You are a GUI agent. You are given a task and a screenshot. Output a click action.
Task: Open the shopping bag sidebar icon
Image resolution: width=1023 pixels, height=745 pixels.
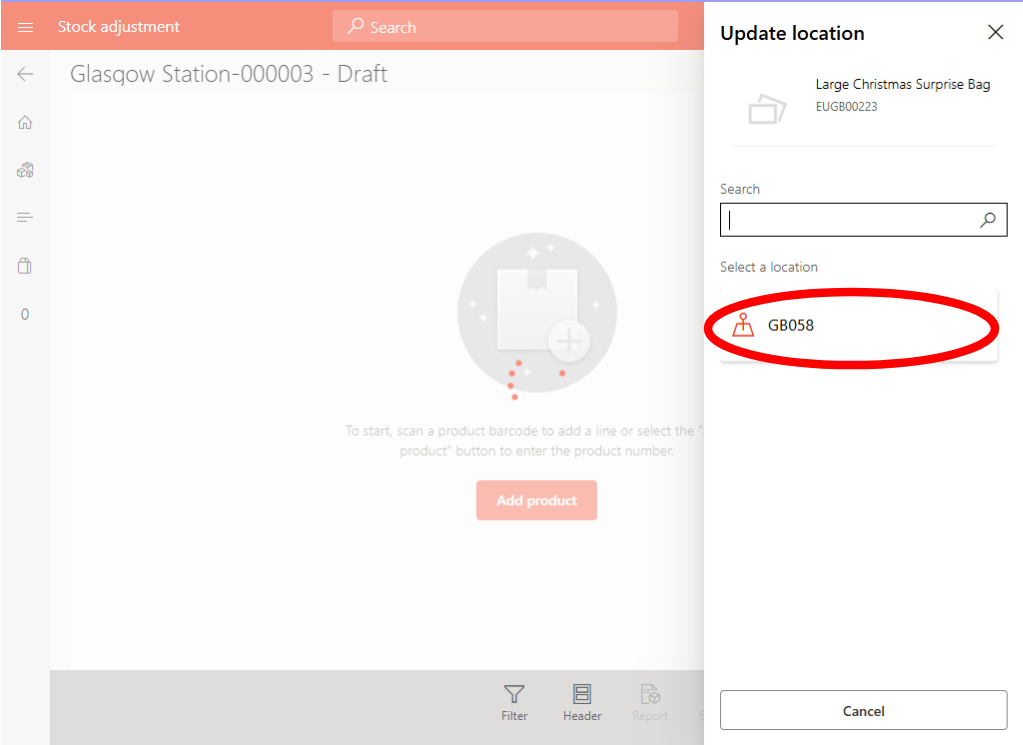25,266
